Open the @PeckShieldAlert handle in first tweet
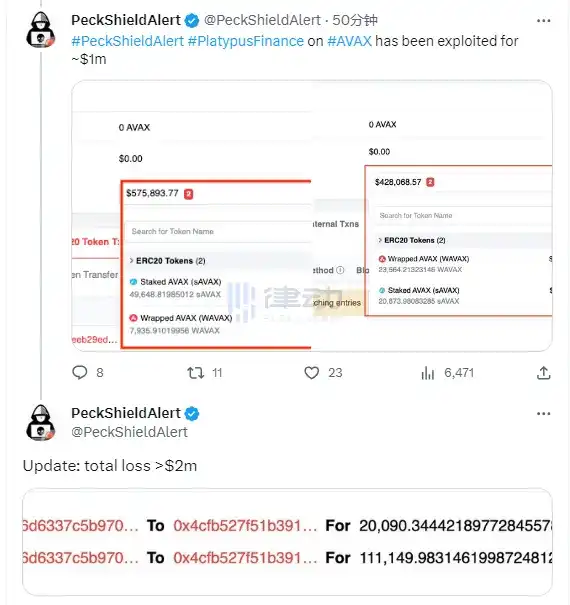The image size is (570, 605). [262, 20]
